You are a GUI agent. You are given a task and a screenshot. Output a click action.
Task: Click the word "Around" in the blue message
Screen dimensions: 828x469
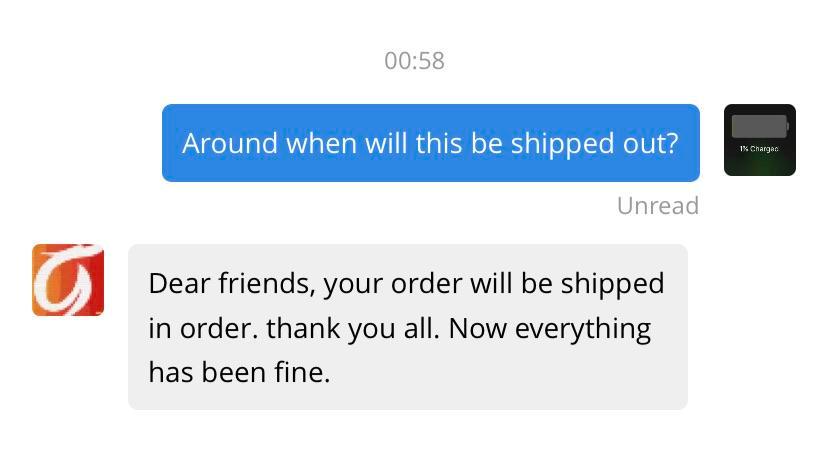click(x=230, y=143)
